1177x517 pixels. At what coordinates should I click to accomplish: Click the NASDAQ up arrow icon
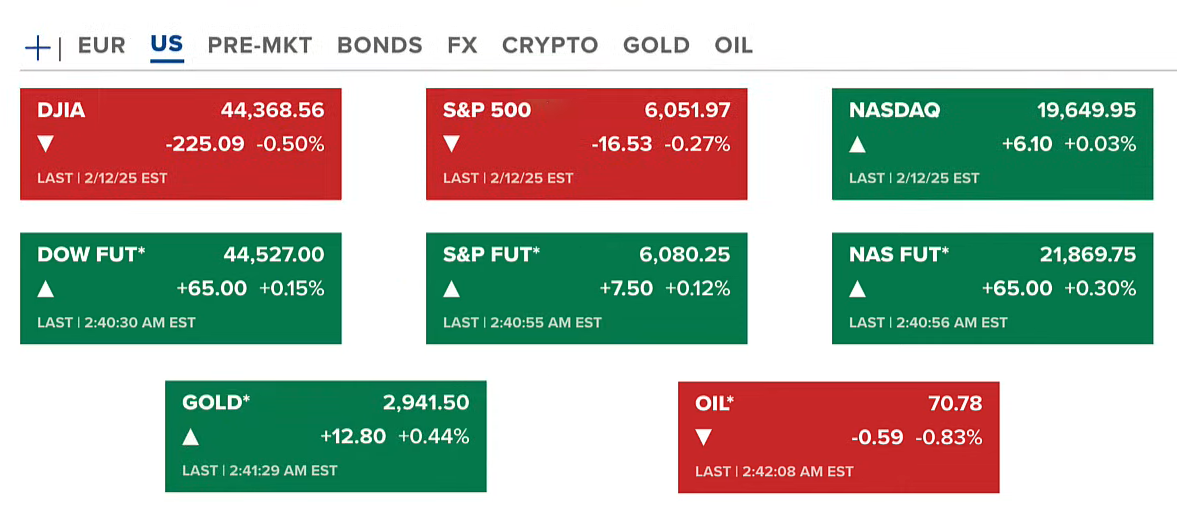[x=857, y=144]
